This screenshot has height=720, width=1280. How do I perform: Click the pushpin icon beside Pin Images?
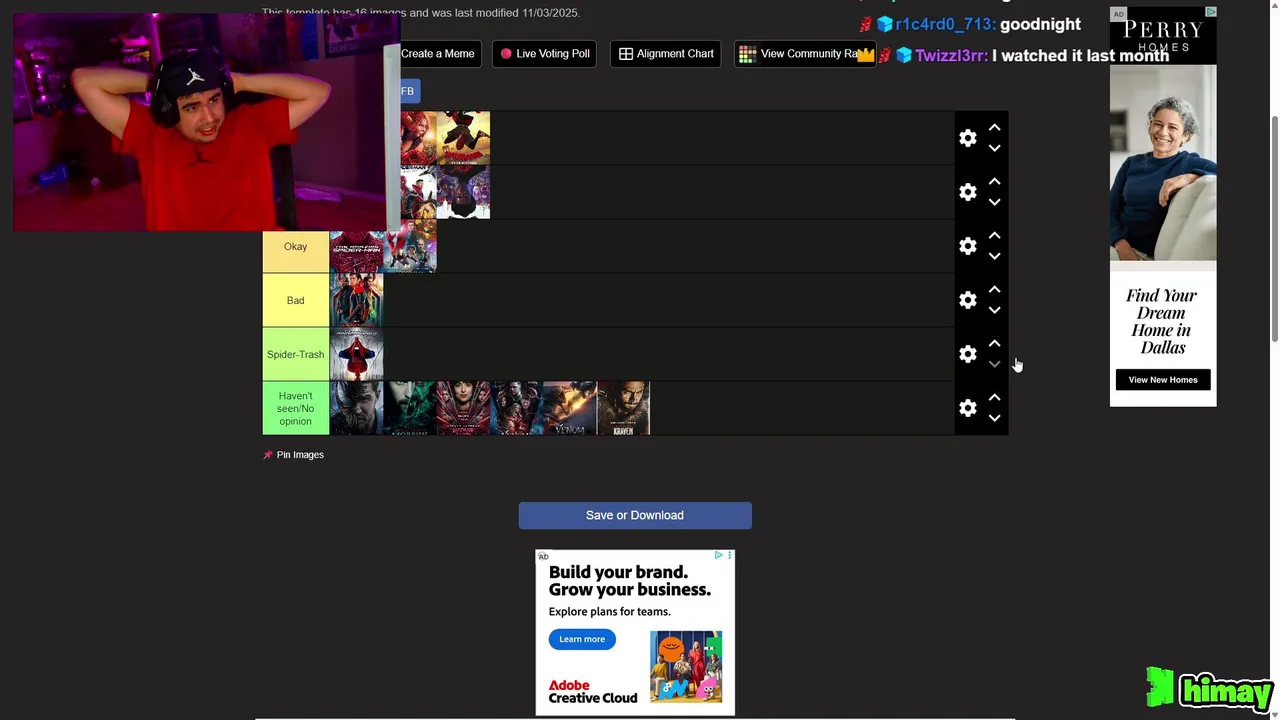point(267,455)
